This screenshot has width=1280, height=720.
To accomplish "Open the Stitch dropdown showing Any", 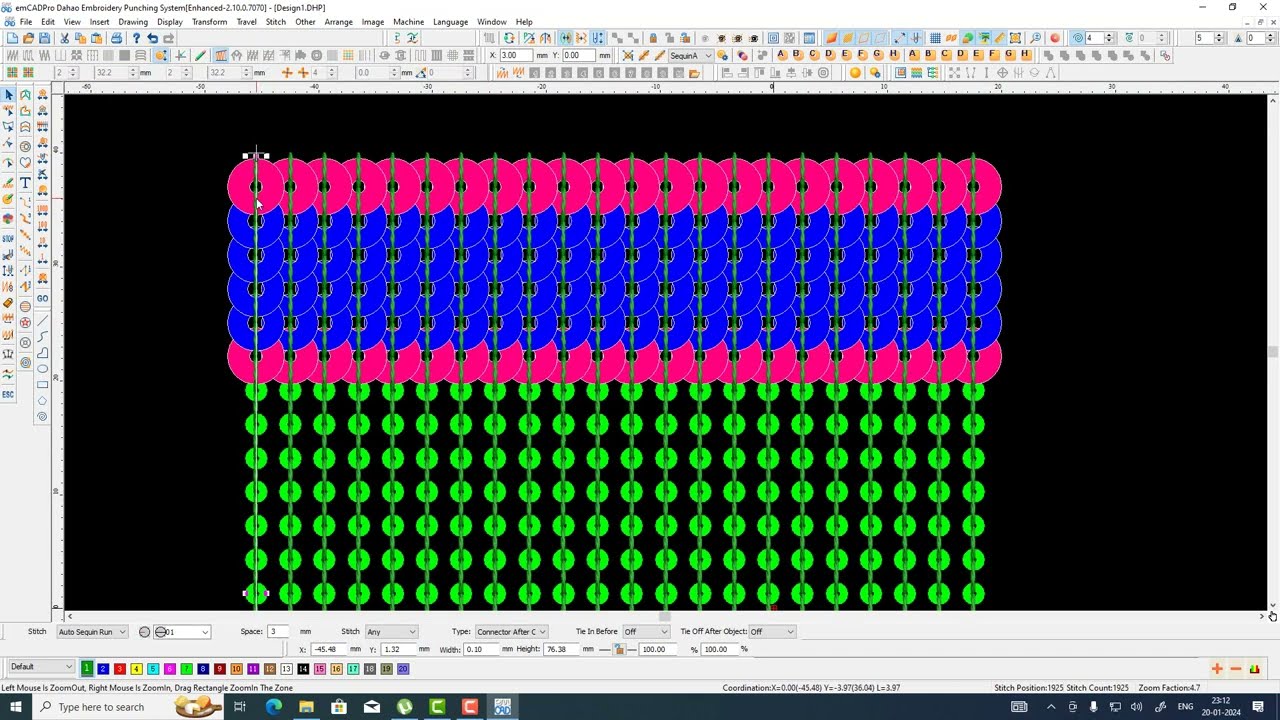I will tap(391, 632).
